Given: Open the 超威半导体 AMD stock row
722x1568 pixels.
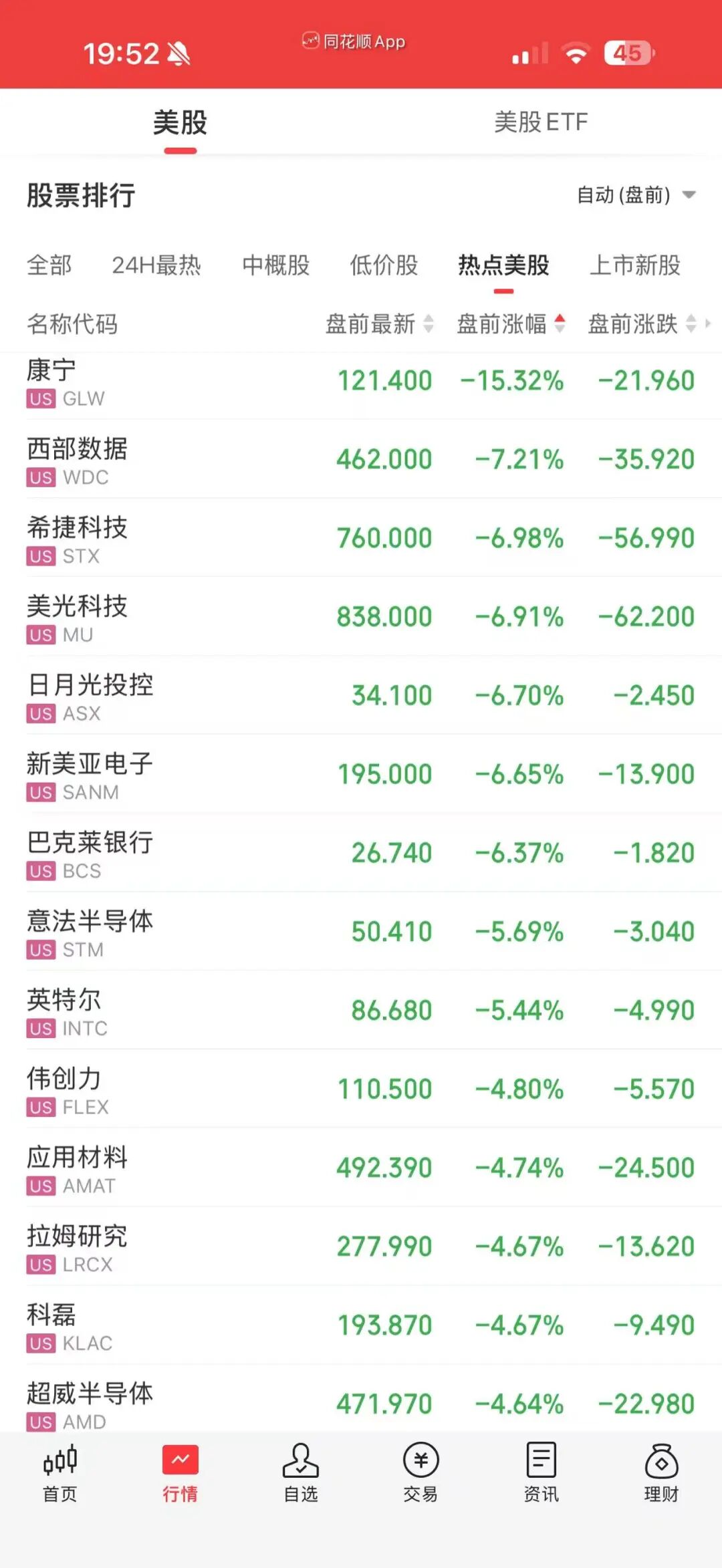Looking at the screenshot, I should [361, 1401].
